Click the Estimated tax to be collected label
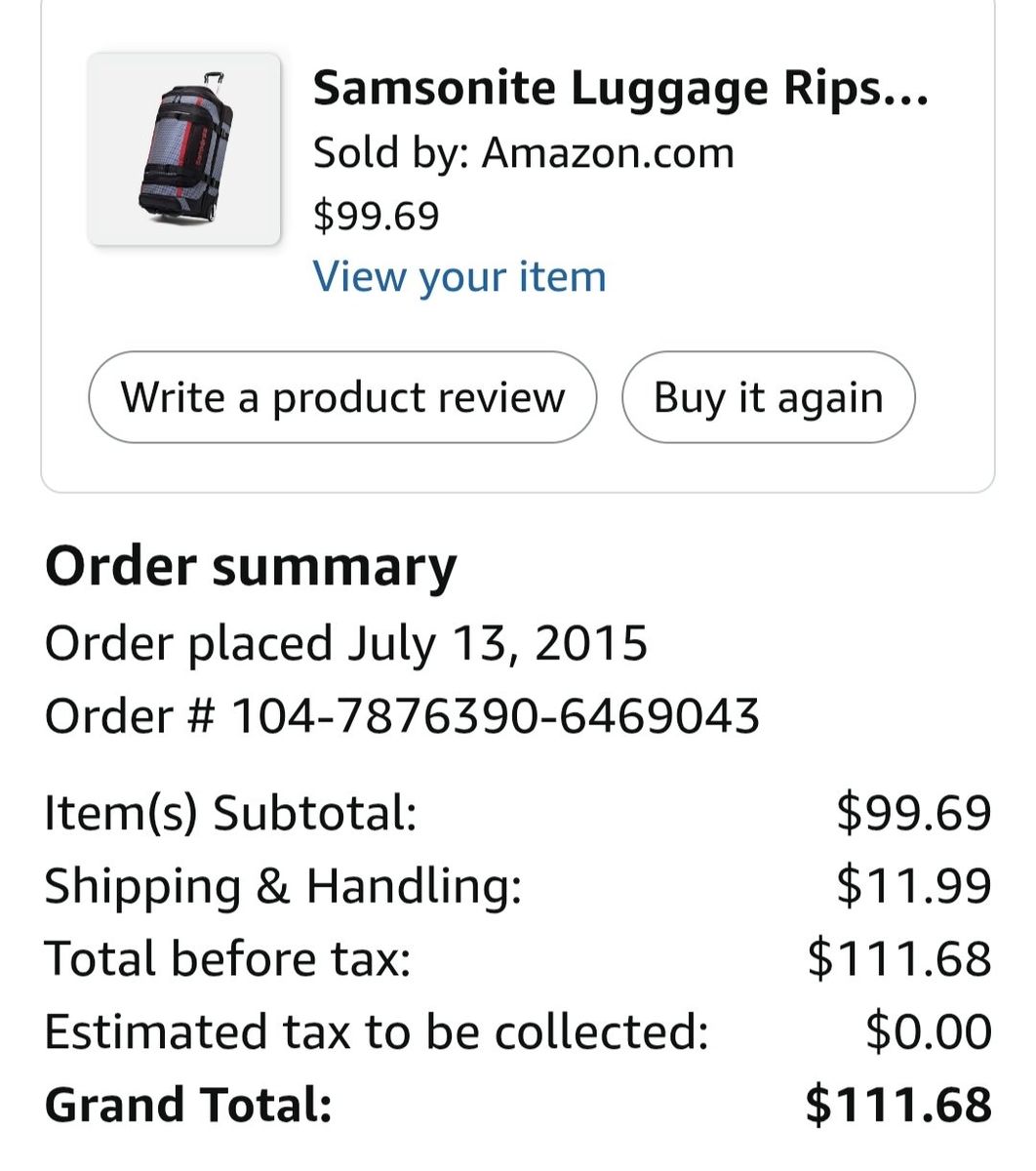 (376, 1031)
